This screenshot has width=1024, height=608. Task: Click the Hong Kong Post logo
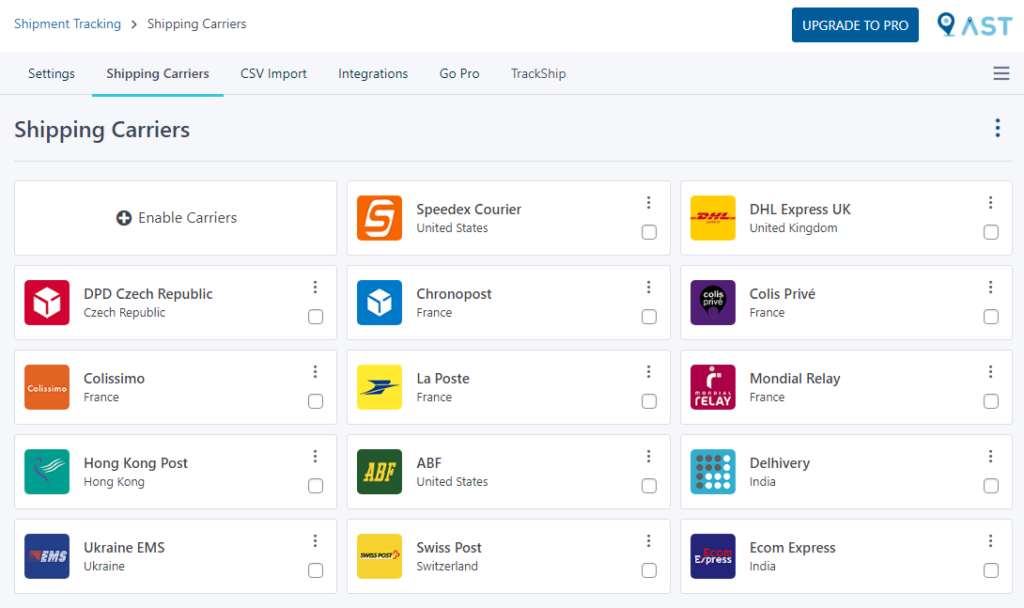pyautogui.click(x=47, y=472)
